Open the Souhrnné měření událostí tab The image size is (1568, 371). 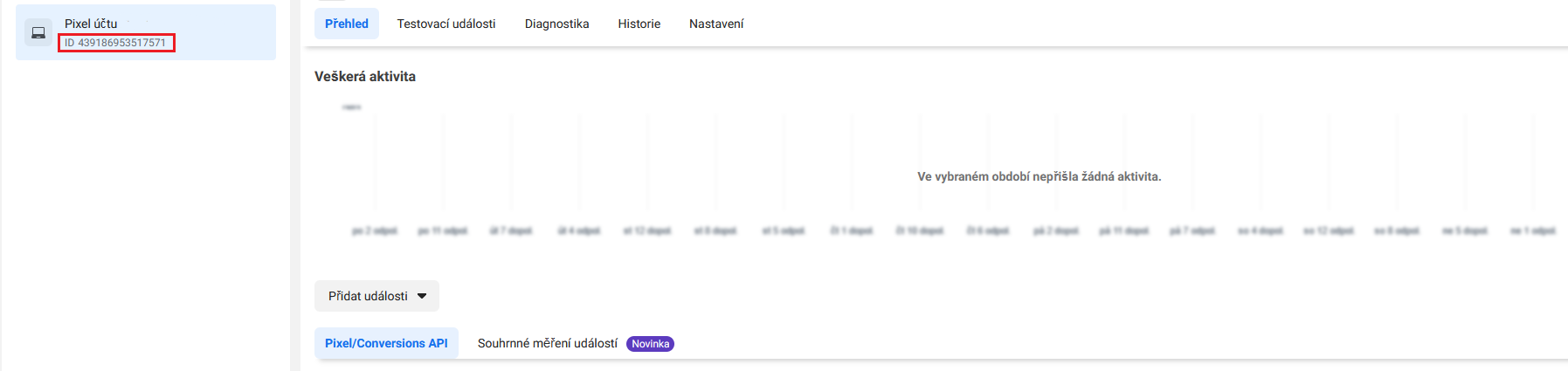[547, 343]
